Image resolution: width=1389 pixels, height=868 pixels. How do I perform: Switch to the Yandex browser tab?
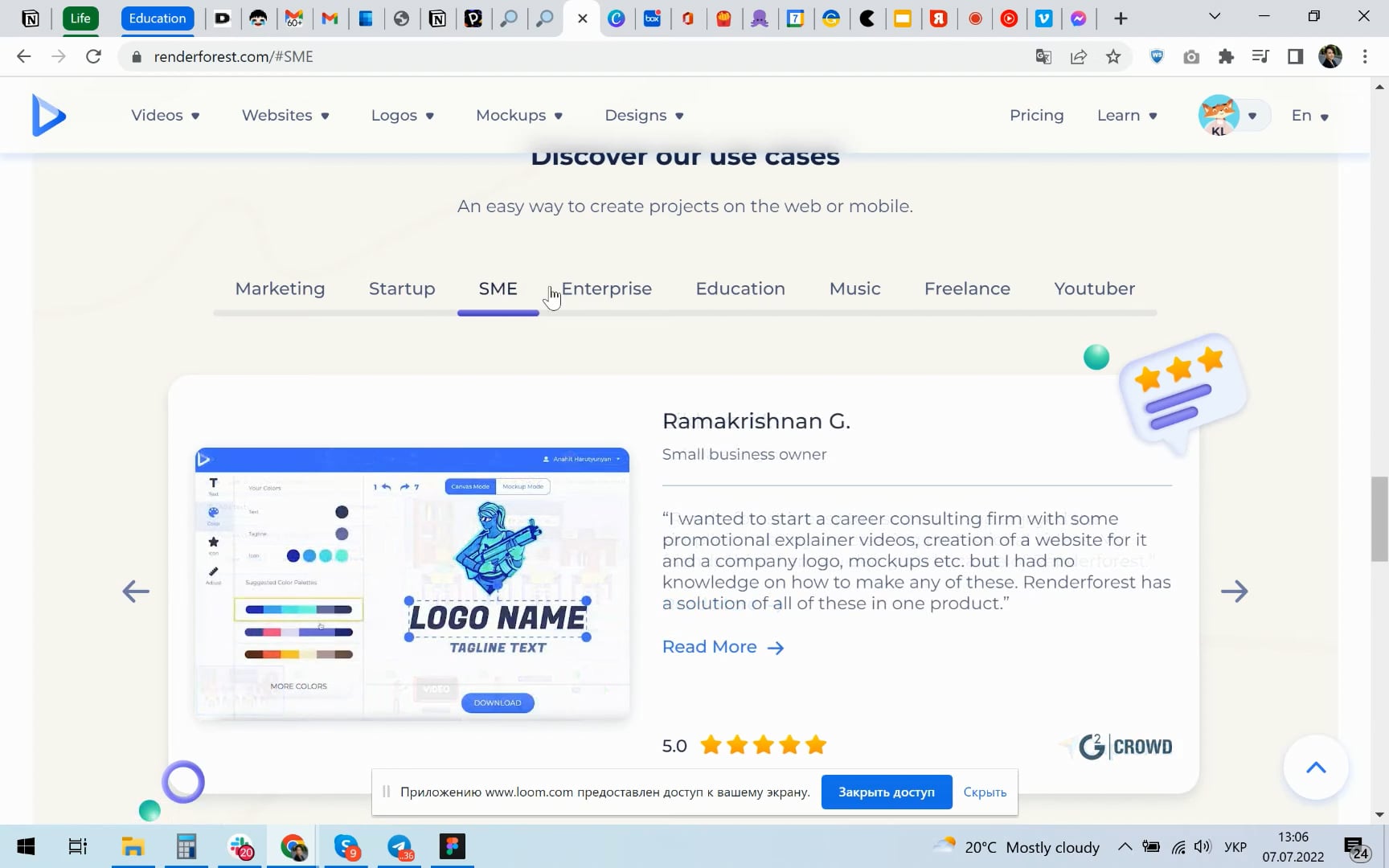(939, 18)
